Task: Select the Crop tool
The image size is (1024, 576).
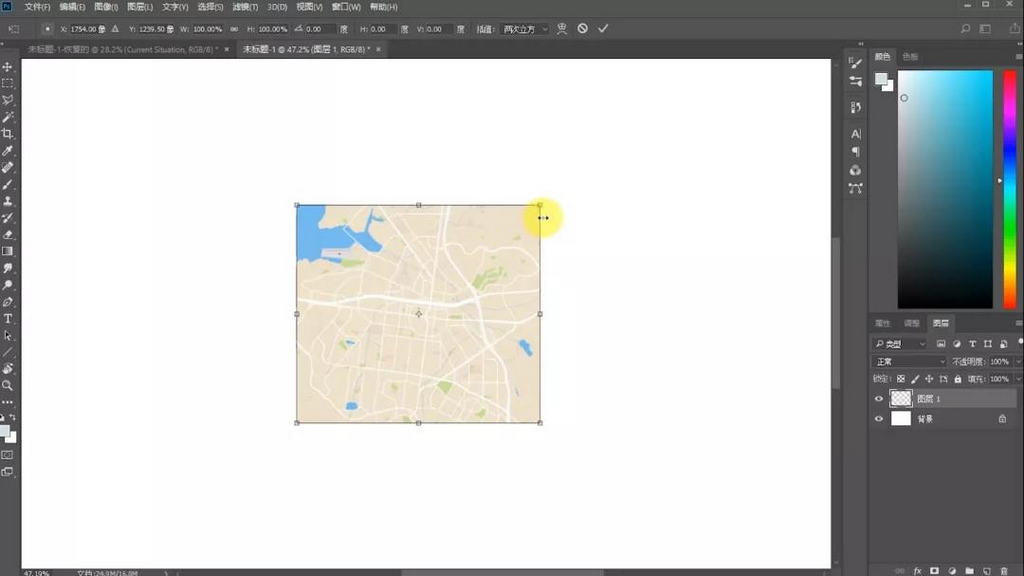Action: pos(8,134)
